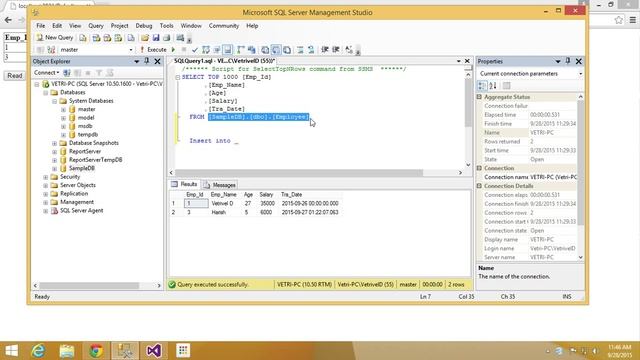The image size is (640, 360).
Task: Click Specify Values for Template Parameters icon
Action: pos(349,50)
